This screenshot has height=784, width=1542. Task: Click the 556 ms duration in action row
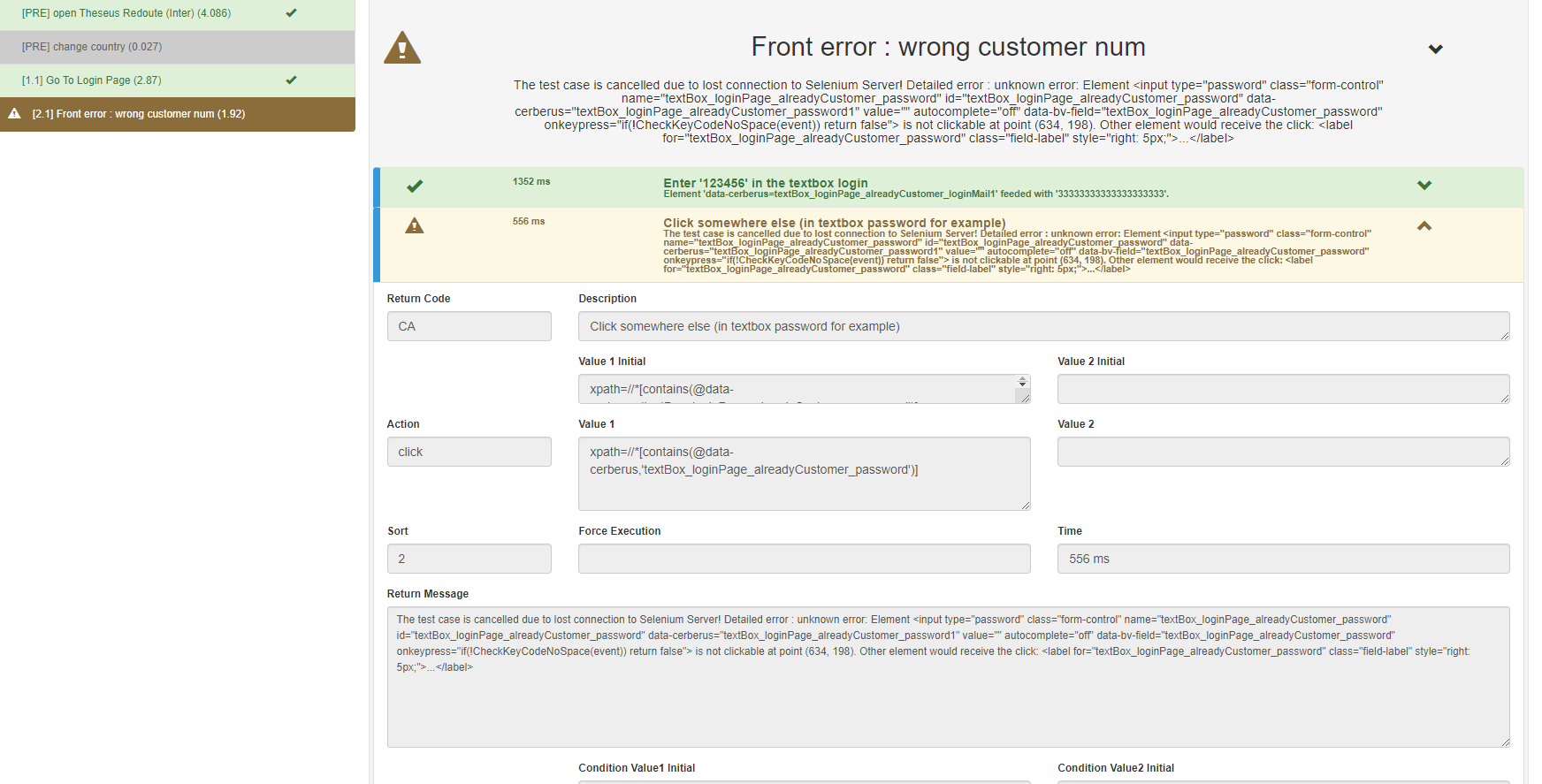click(x=529, y=221)
